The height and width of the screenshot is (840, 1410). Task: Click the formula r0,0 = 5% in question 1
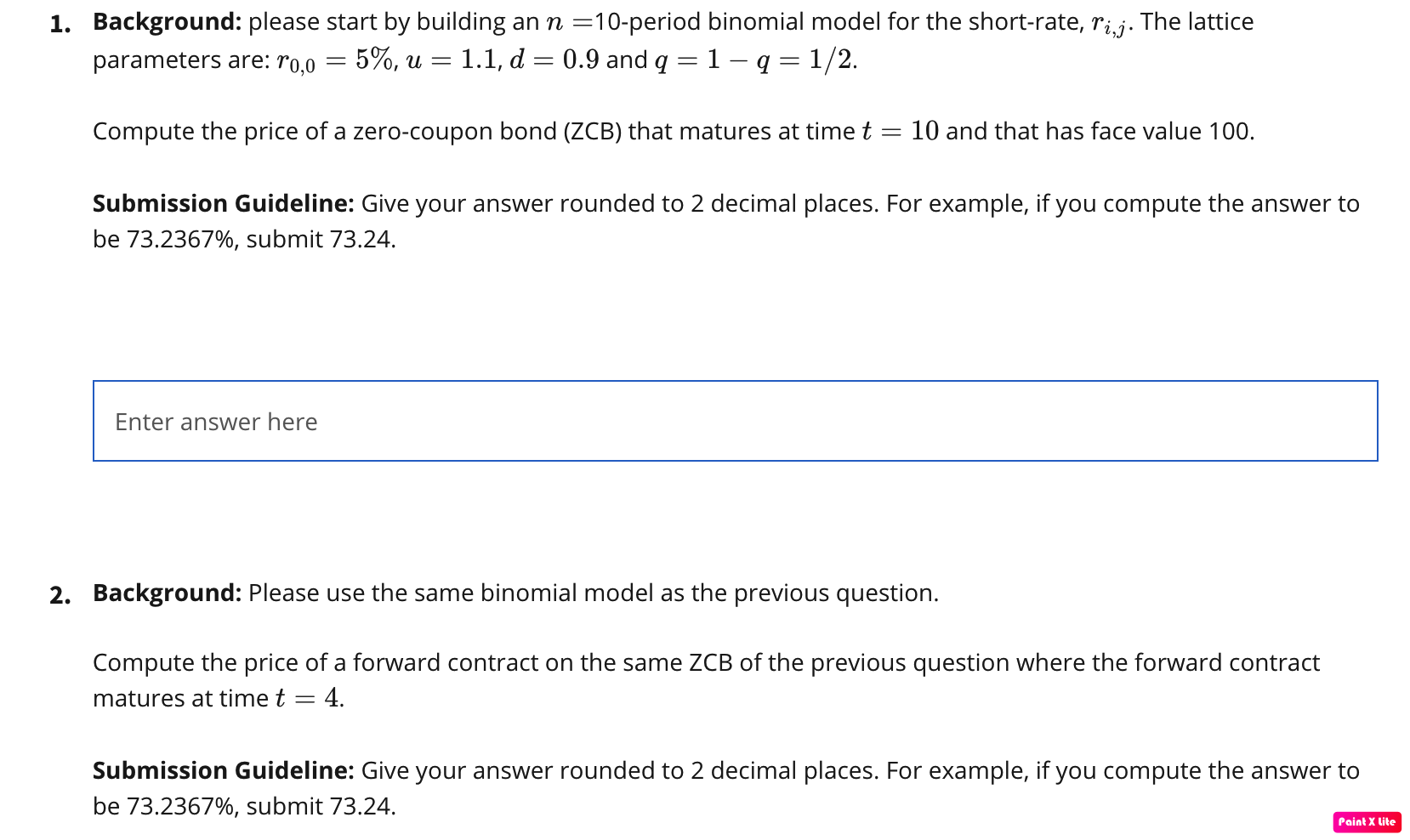tap(333, 60)
